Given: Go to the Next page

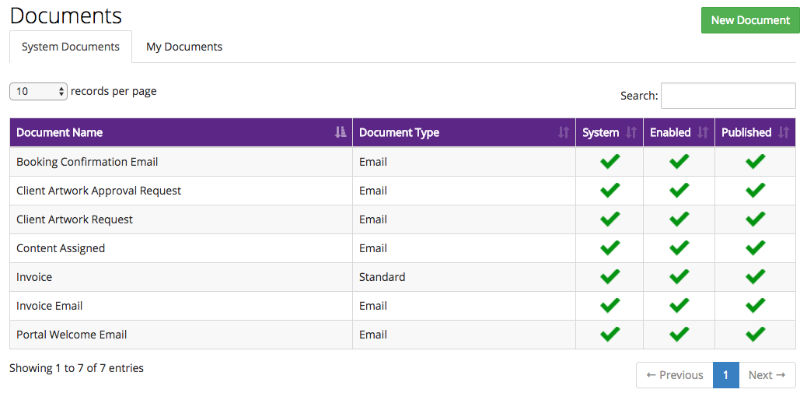Looking at the screenshot, I should 767,375.
